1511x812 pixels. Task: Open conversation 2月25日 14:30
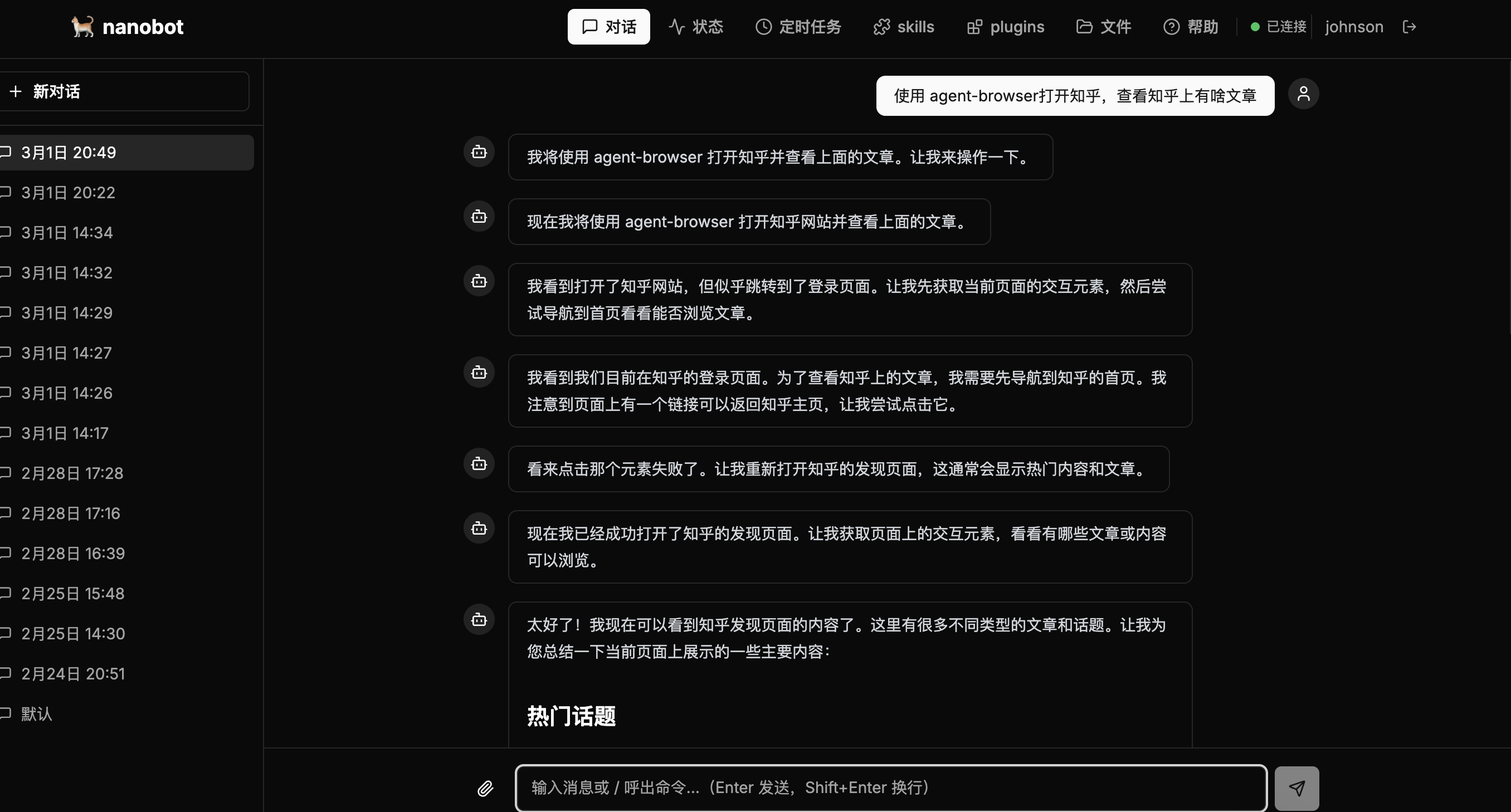pyautogui.click(x=126, y=634)
